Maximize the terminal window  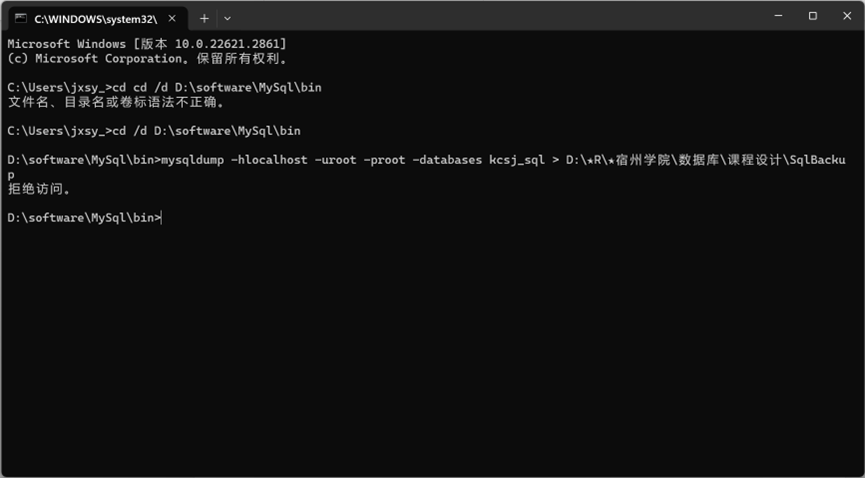[812, 16]
